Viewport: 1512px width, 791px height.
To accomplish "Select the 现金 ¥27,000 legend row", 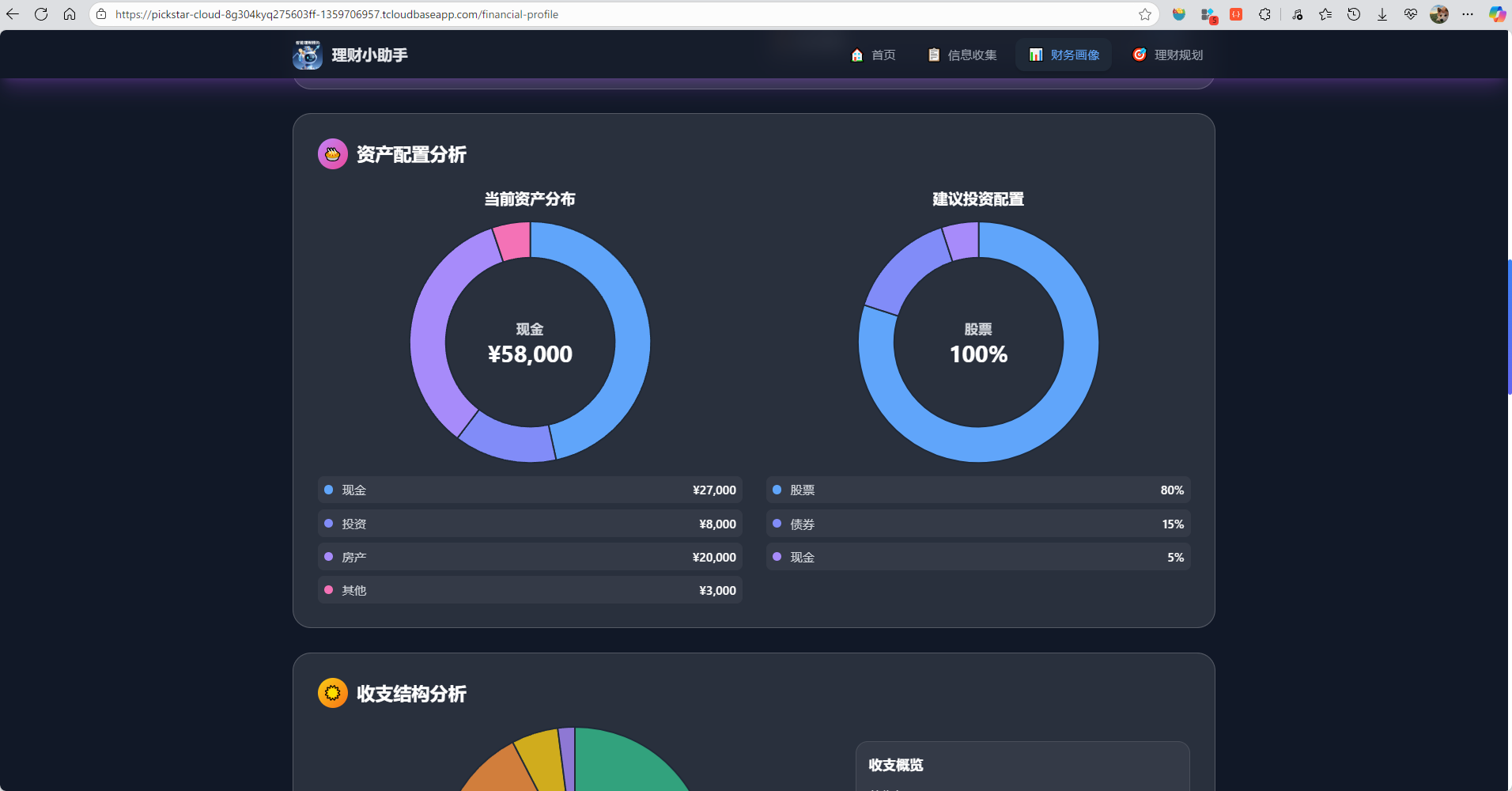I will coord(530,490).
